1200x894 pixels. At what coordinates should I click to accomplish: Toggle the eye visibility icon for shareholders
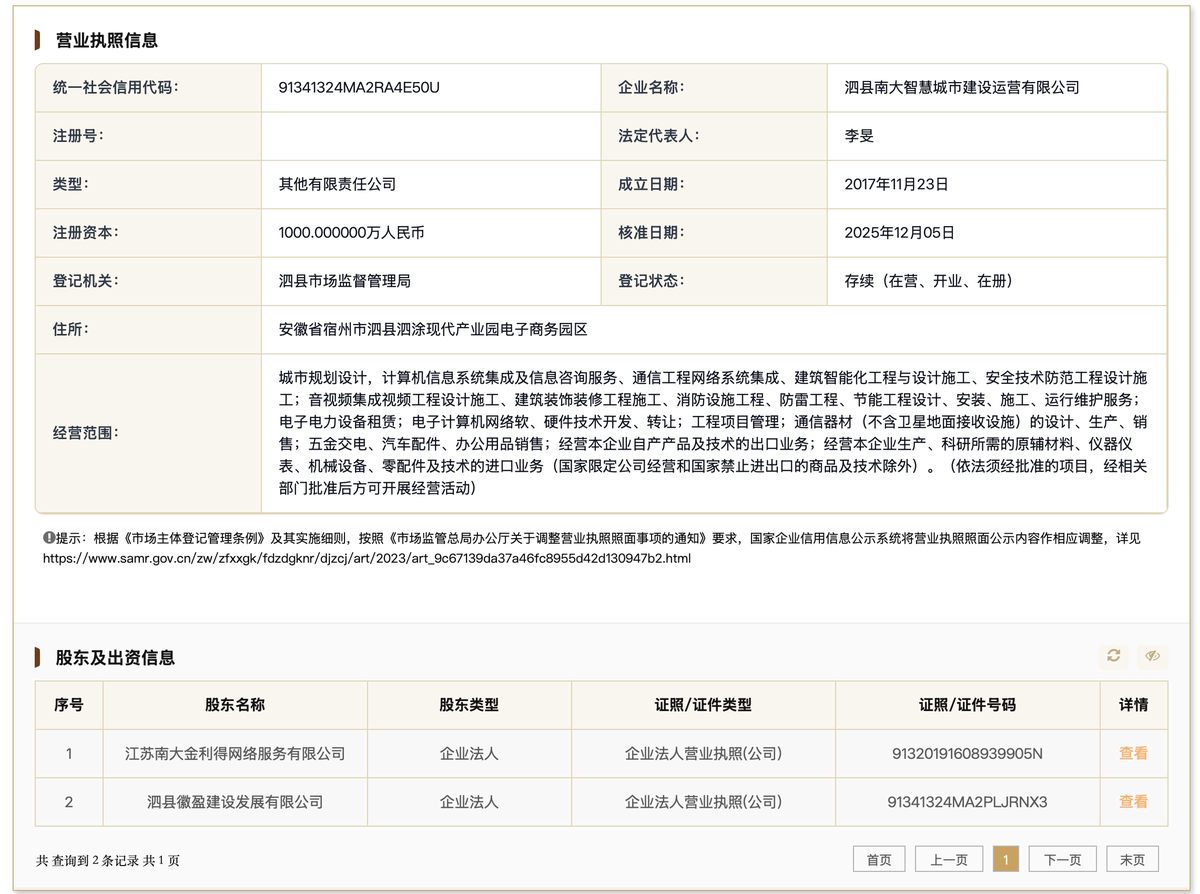(x=1152, y=656)
